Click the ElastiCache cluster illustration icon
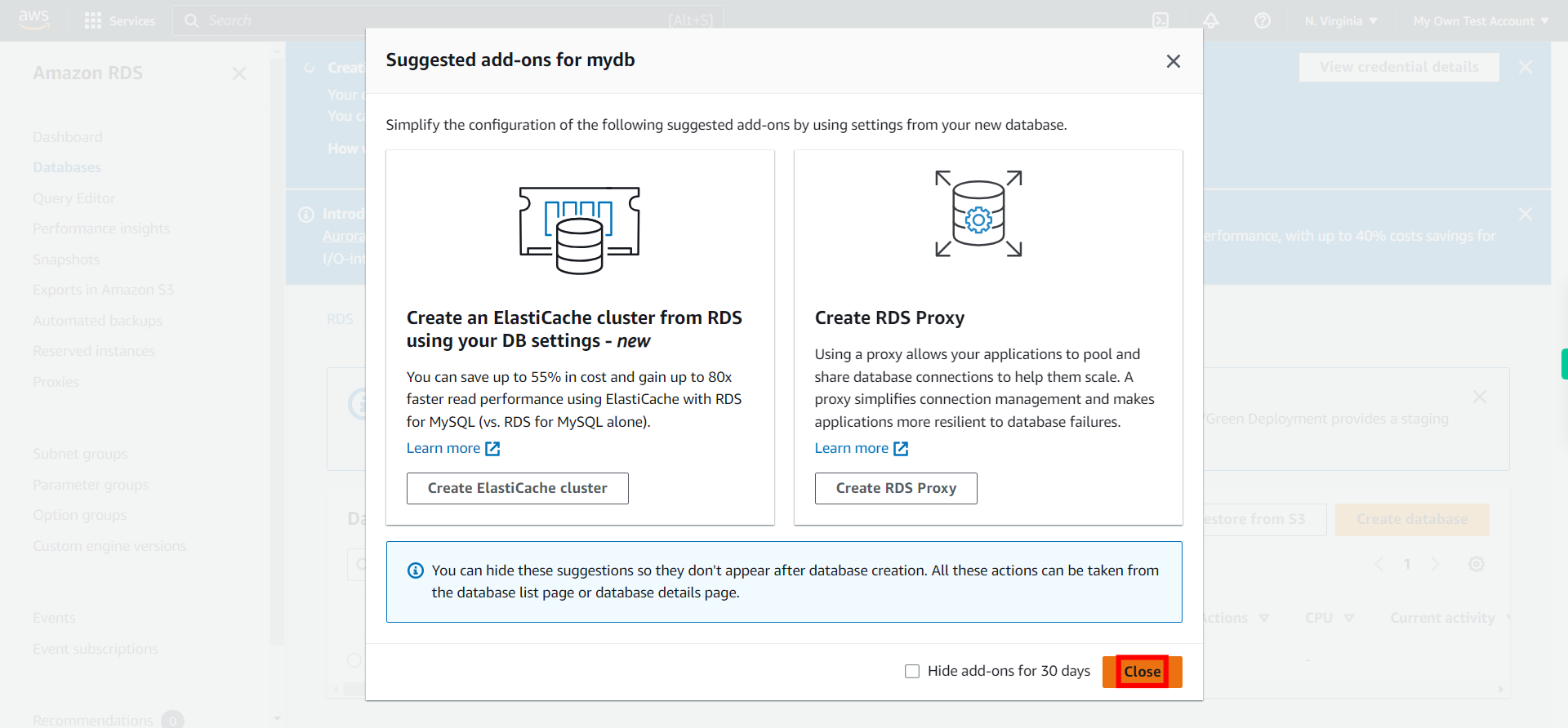This screenshot has height=728, width=1568. [x=580, y=230]
